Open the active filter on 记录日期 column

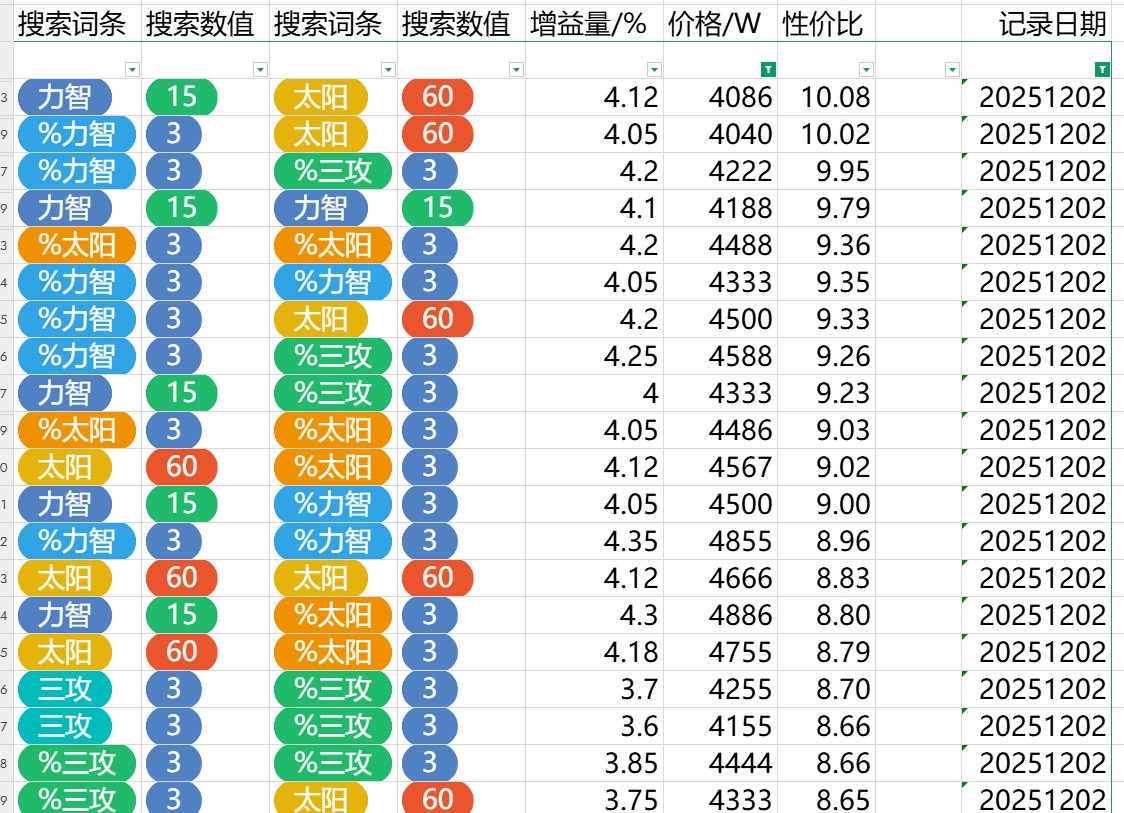[1101, 70]
